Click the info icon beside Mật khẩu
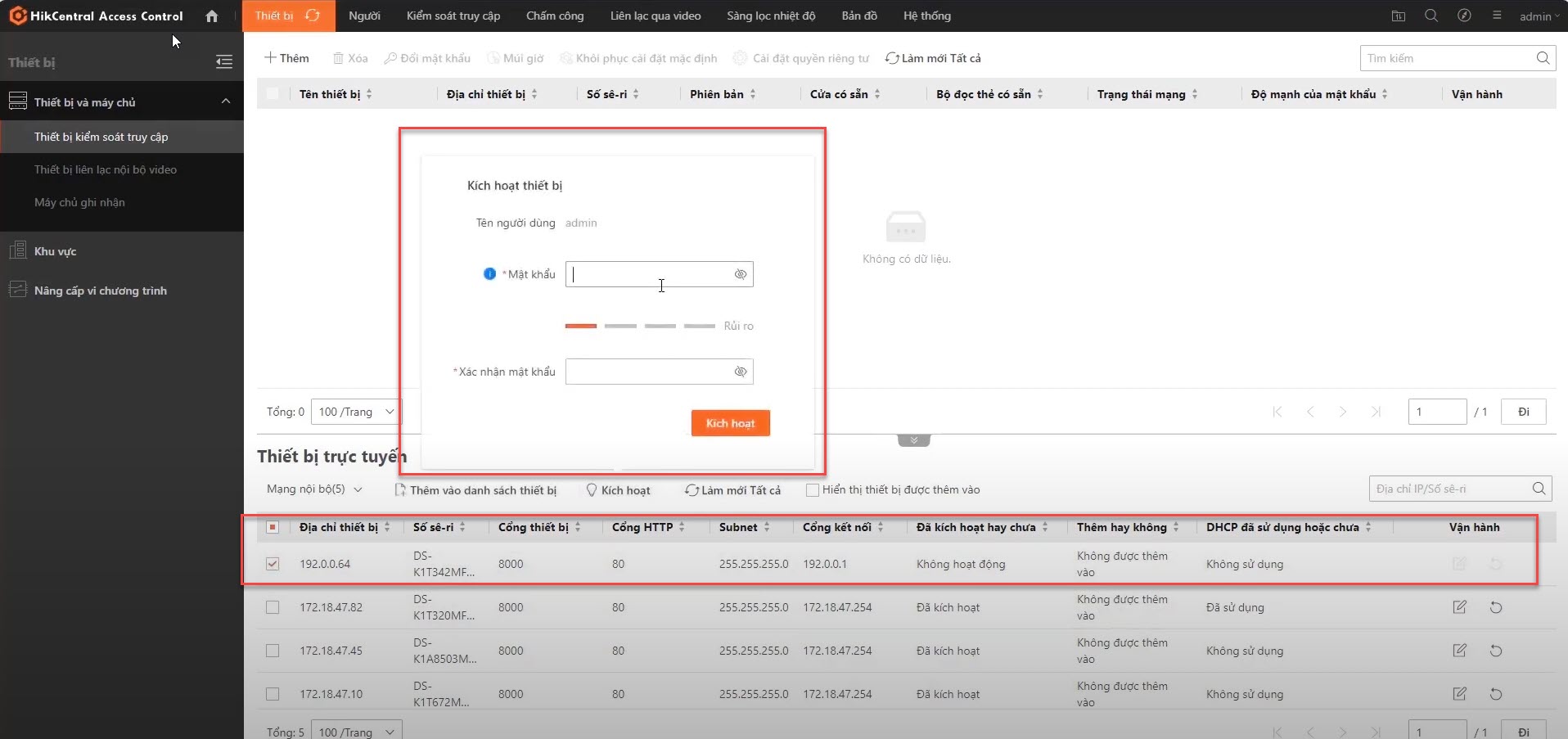Screen dimensions: 1568x739 coord(489,274)
